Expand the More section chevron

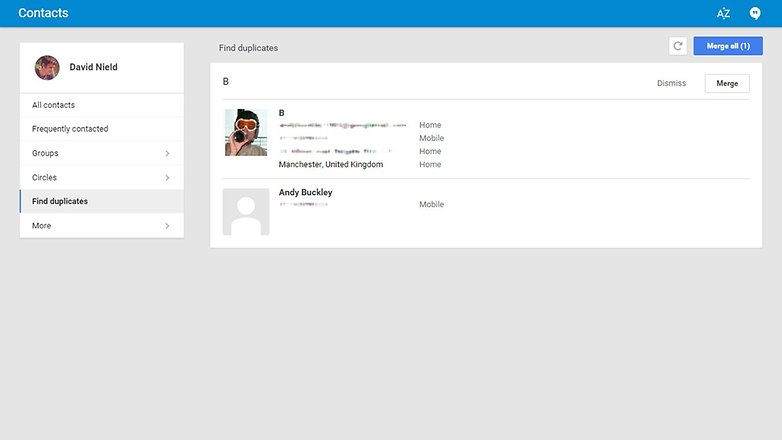coord(167,226)
